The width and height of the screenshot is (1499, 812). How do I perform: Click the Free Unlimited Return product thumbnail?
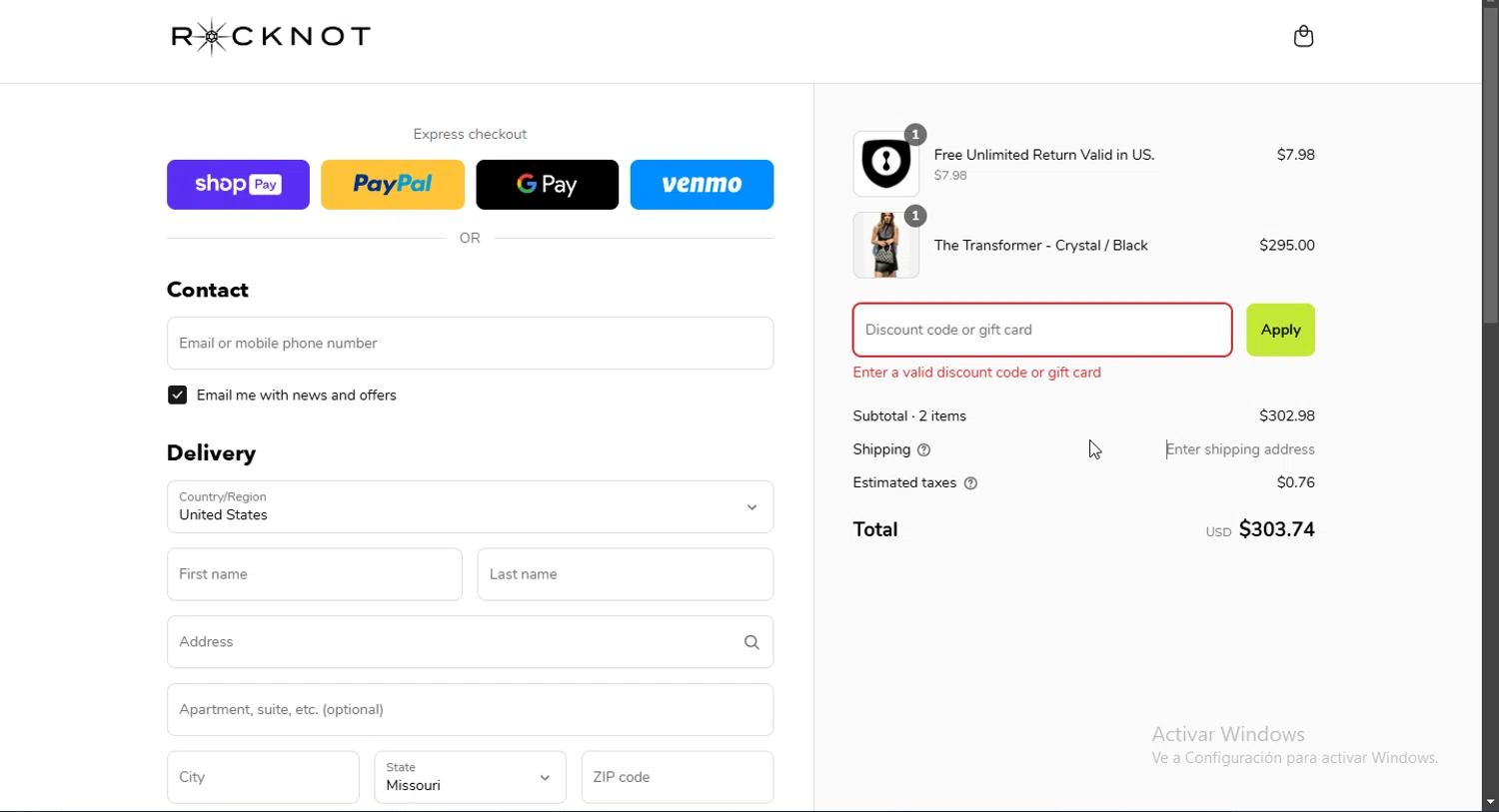[x=886, y=164]
